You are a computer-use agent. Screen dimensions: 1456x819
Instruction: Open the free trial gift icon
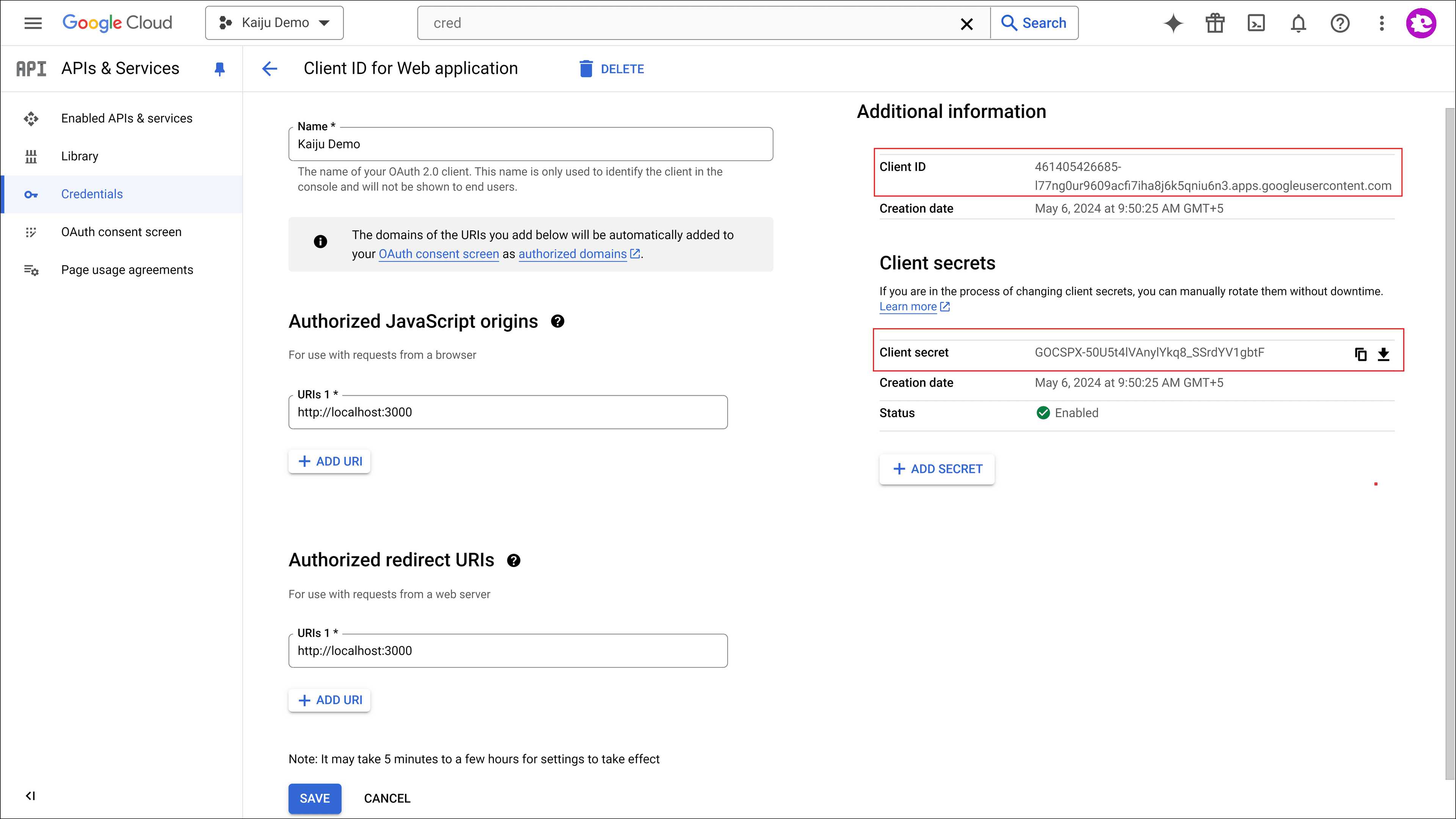1214,23
